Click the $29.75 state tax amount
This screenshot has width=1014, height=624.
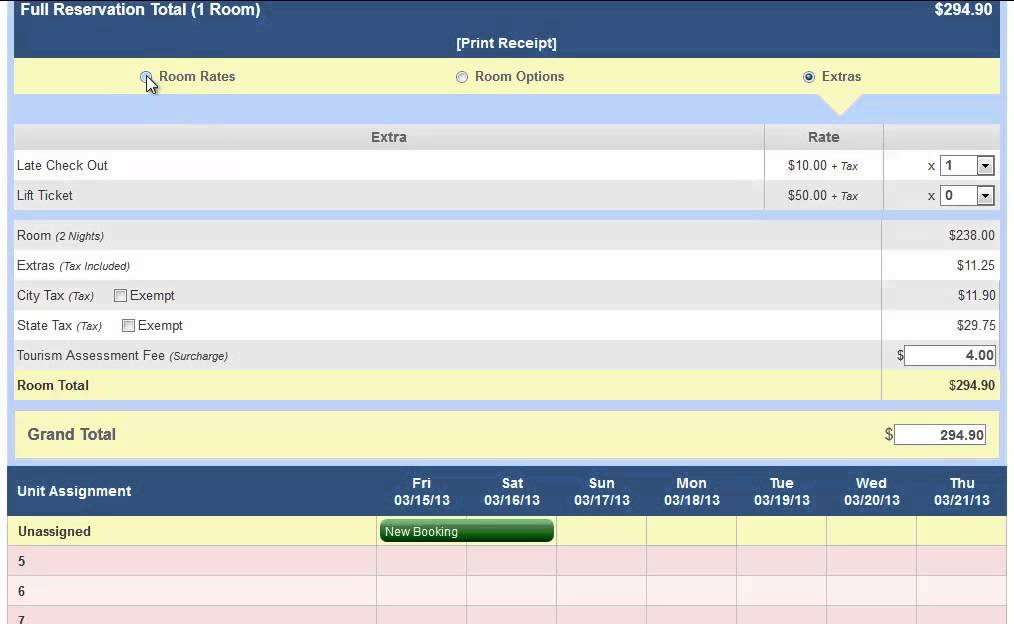976,325
